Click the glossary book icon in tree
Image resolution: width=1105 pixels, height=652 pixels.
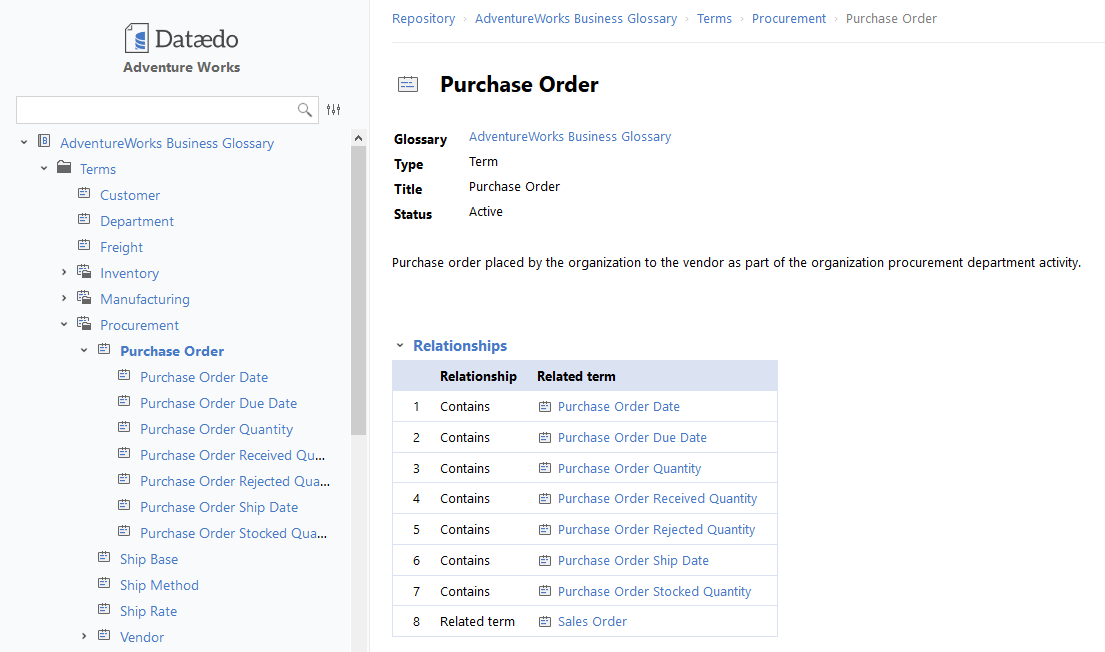click(44, 142)
